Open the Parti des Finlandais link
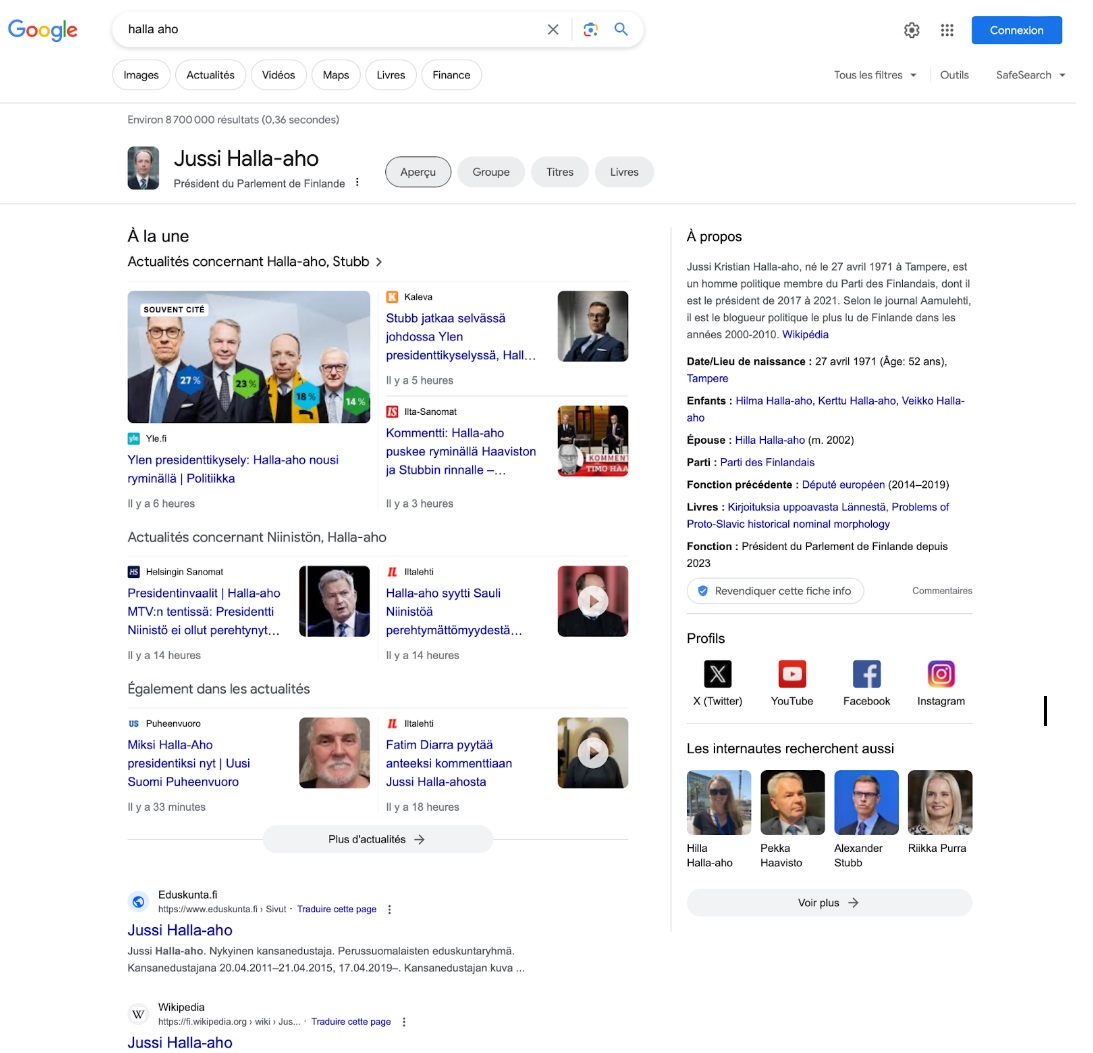Viewport: 1093px width, 1053px height. [x=767, y=462]
